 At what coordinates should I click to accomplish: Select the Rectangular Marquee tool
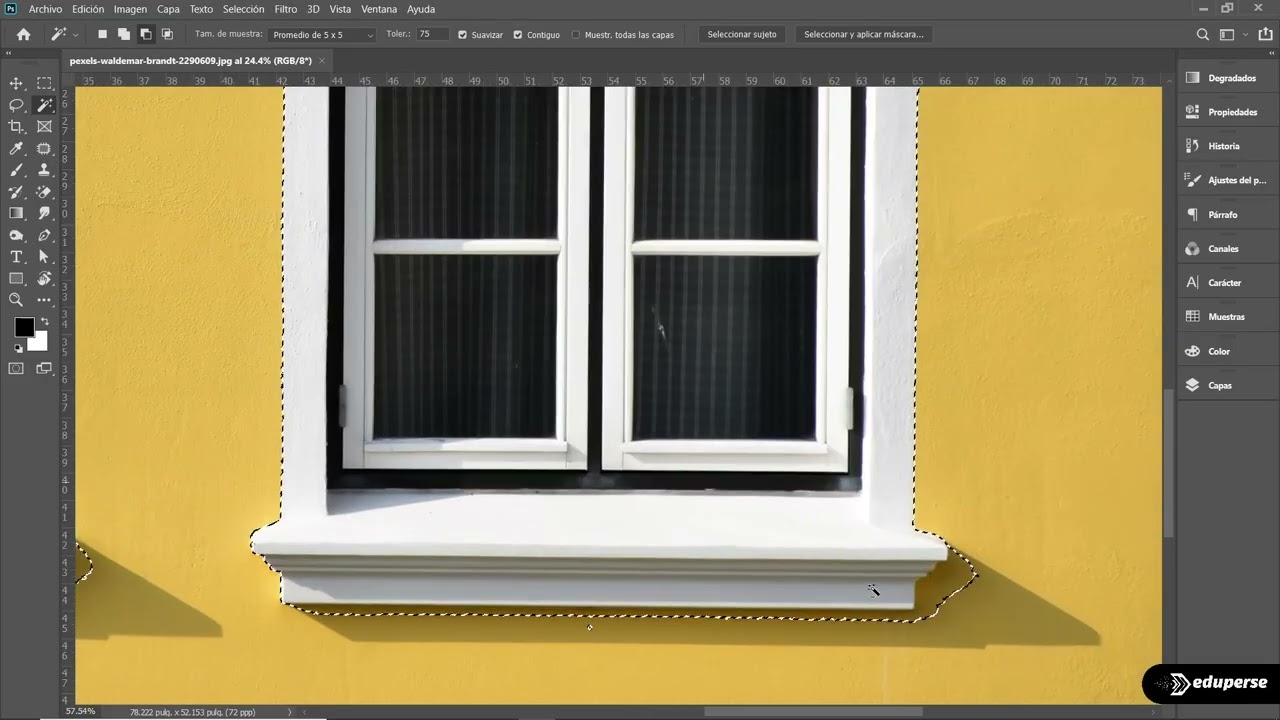click(x=44, y=83)
